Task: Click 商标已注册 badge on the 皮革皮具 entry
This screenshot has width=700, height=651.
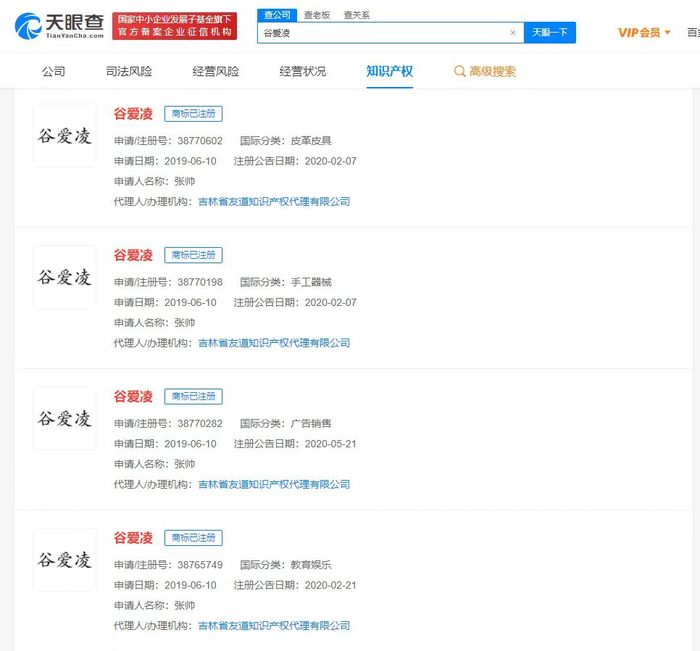Action: pos(193,114)
